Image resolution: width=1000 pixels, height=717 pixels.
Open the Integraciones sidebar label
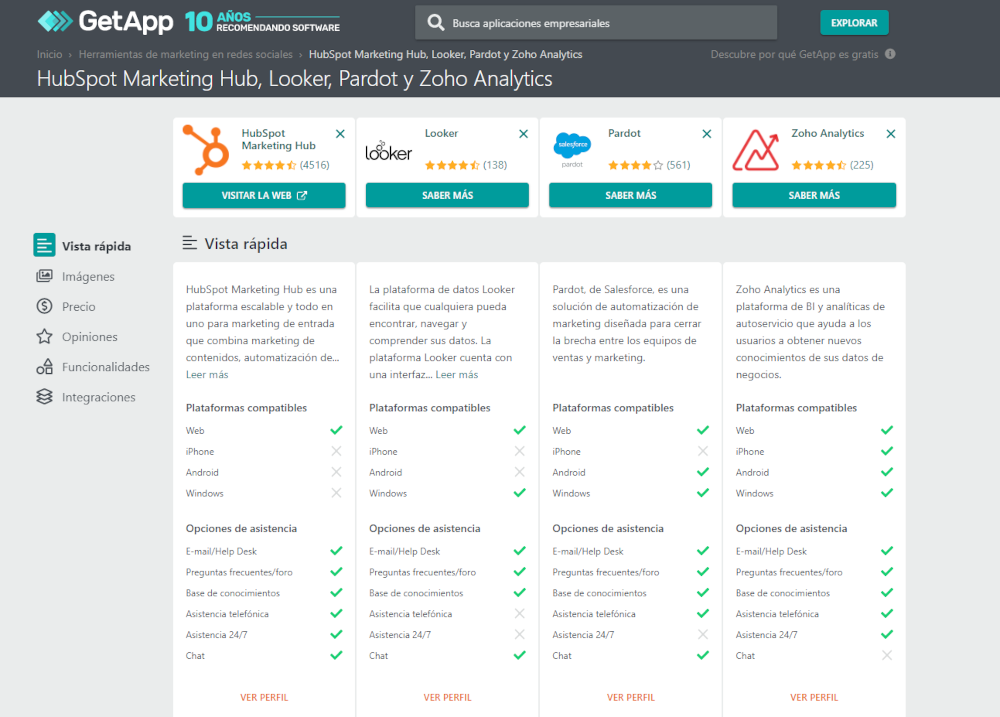[x=99, y=397]
